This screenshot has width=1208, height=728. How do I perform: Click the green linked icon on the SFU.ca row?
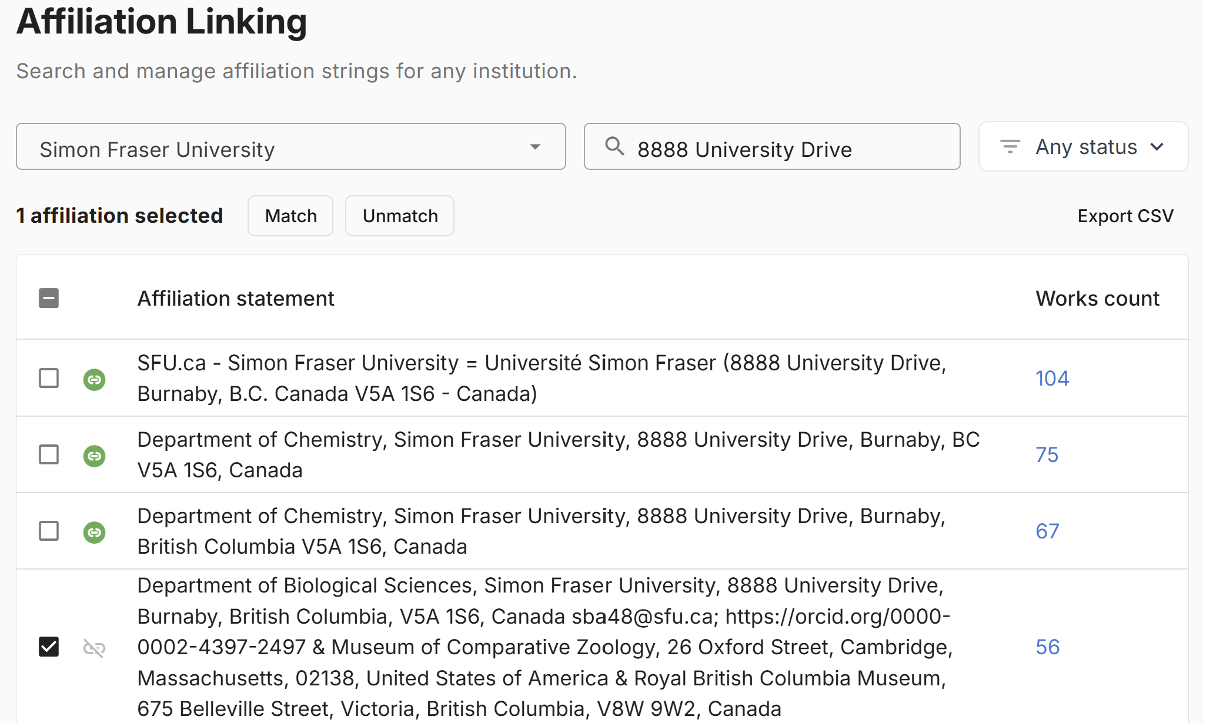click(94, 379)
